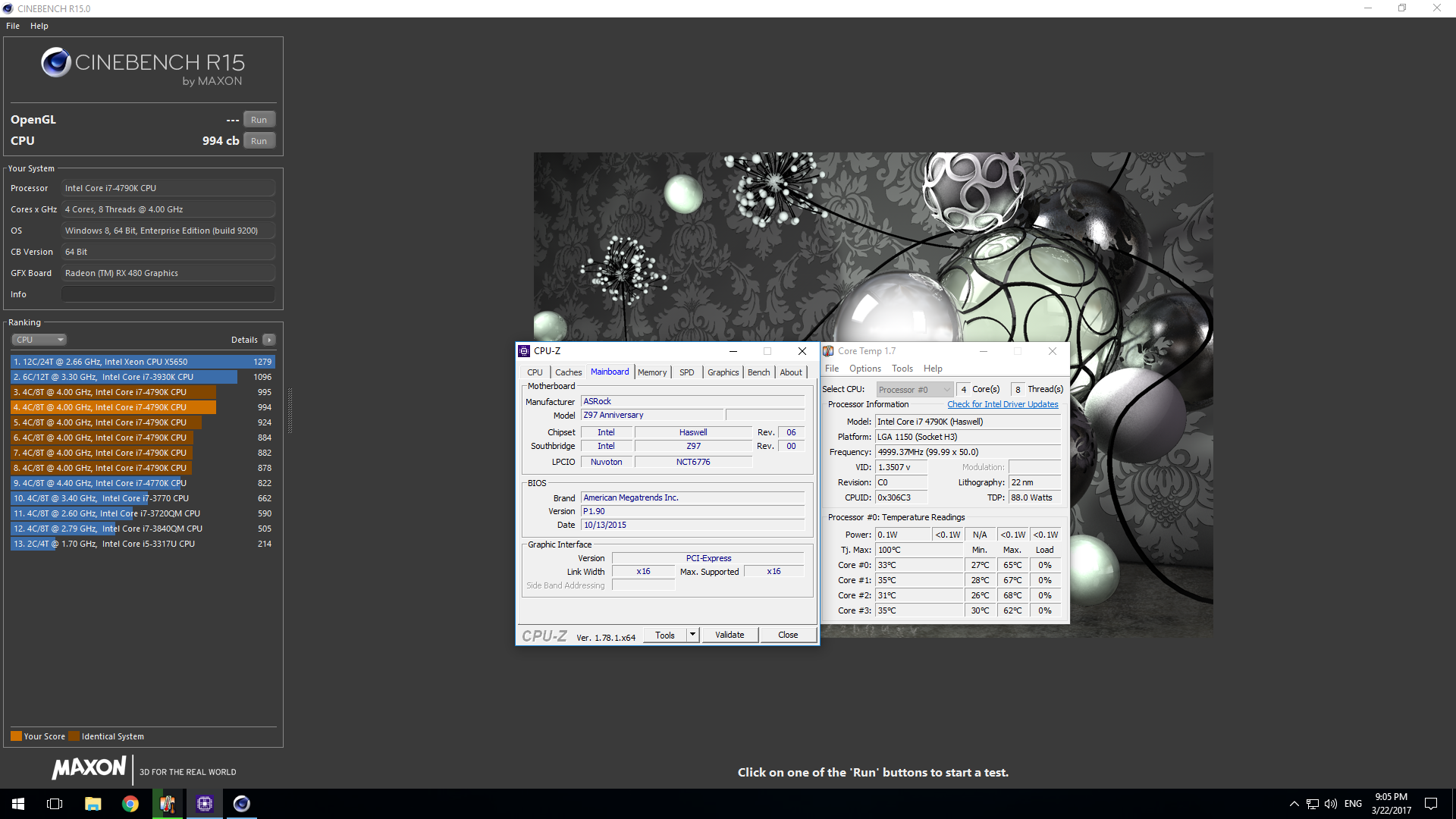Switch to Cinebench taskbar icon
This screenshot has height=819, width=1456.
[x=242, y=804]
